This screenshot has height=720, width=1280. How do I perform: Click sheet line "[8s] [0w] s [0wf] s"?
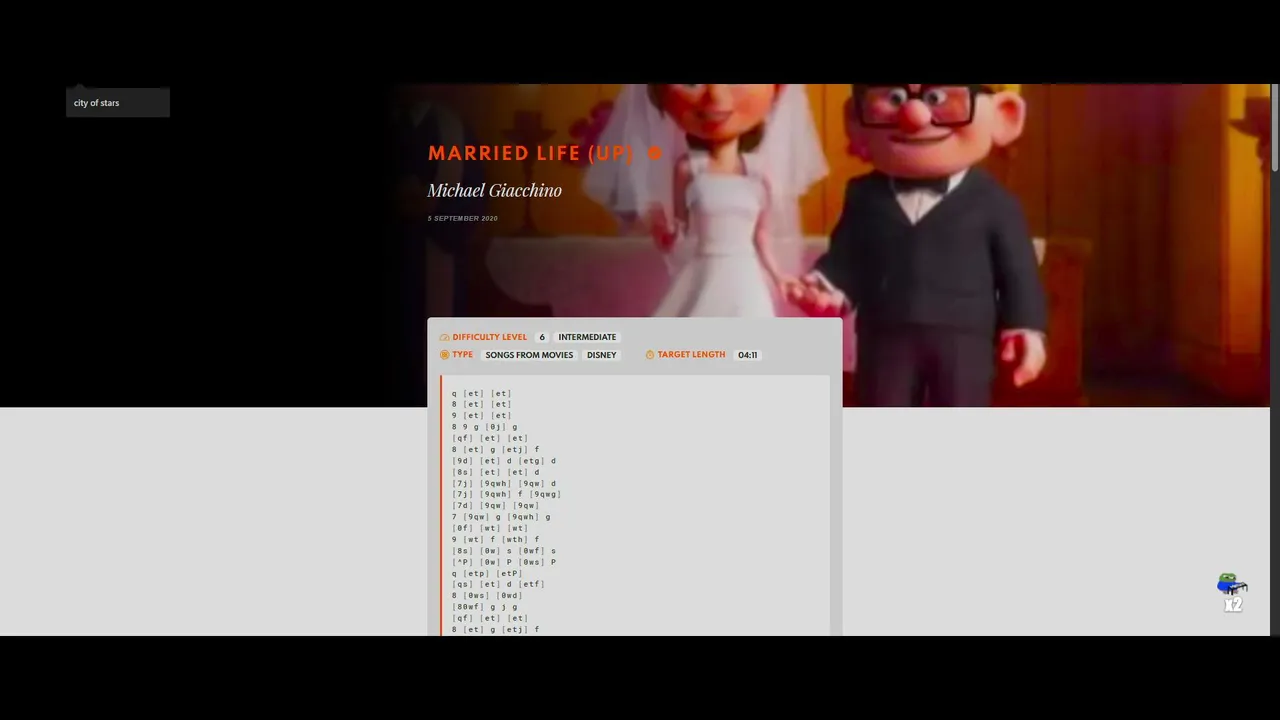click(x=503, y=551)
